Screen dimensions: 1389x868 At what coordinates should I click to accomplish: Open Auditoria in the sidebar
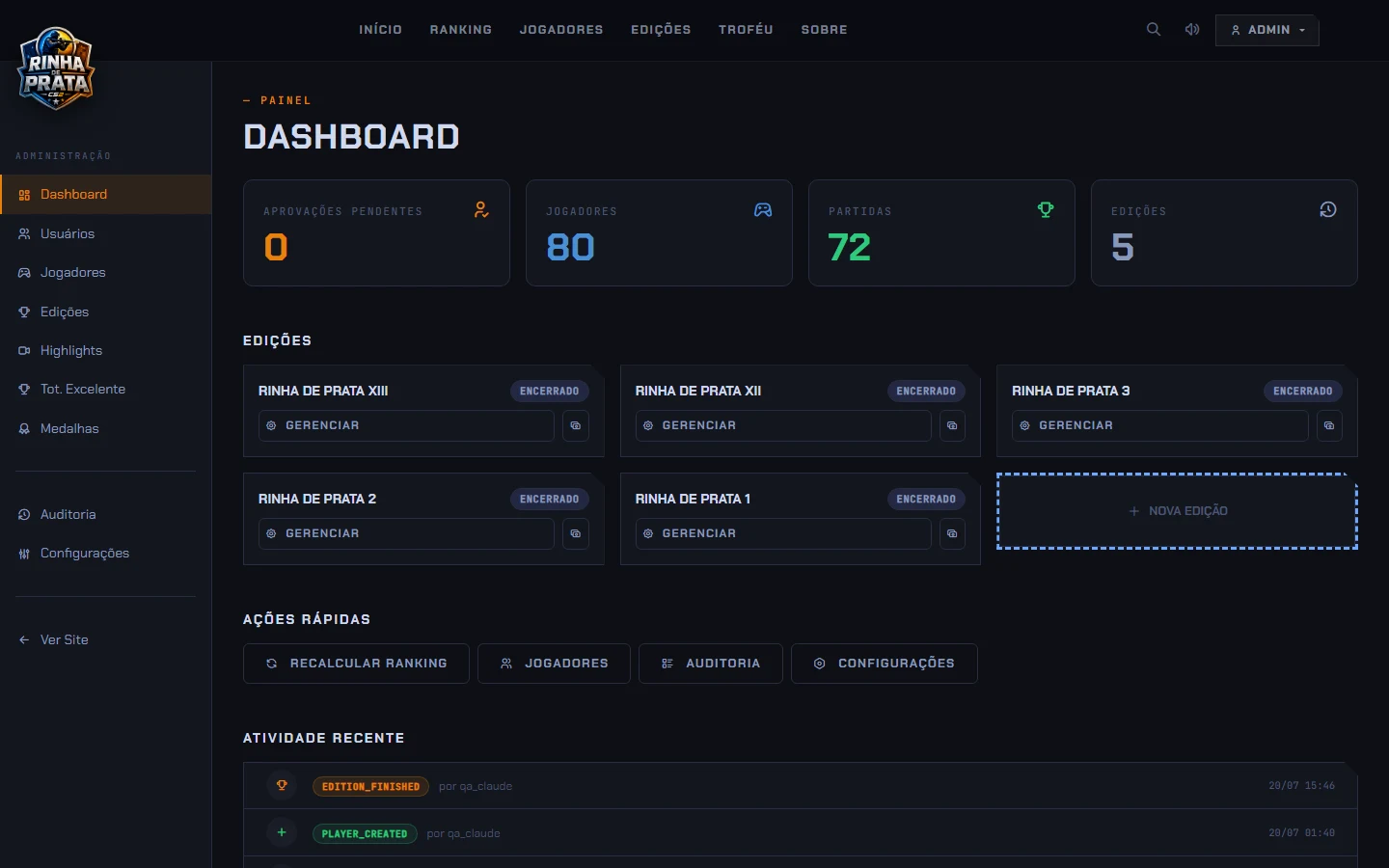tap(106, 515)
